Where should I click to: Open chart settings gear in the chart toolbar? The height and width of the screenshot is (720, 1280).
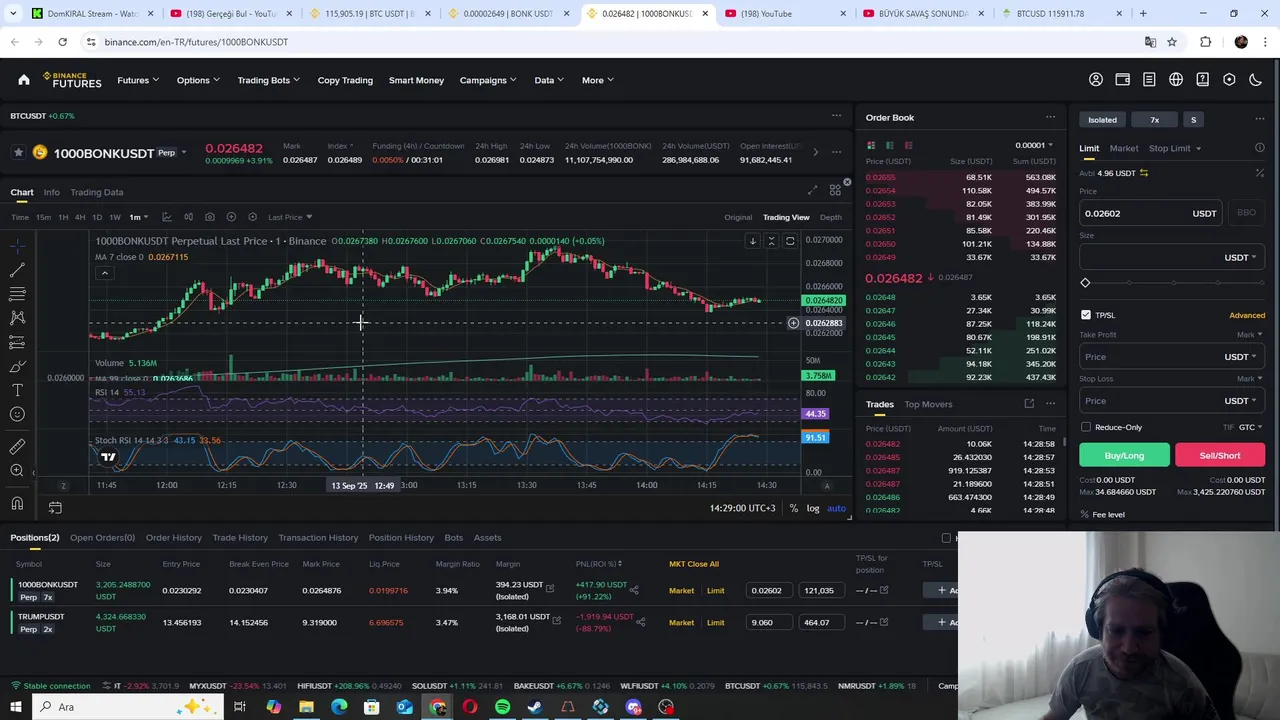[x=252, y=217]
